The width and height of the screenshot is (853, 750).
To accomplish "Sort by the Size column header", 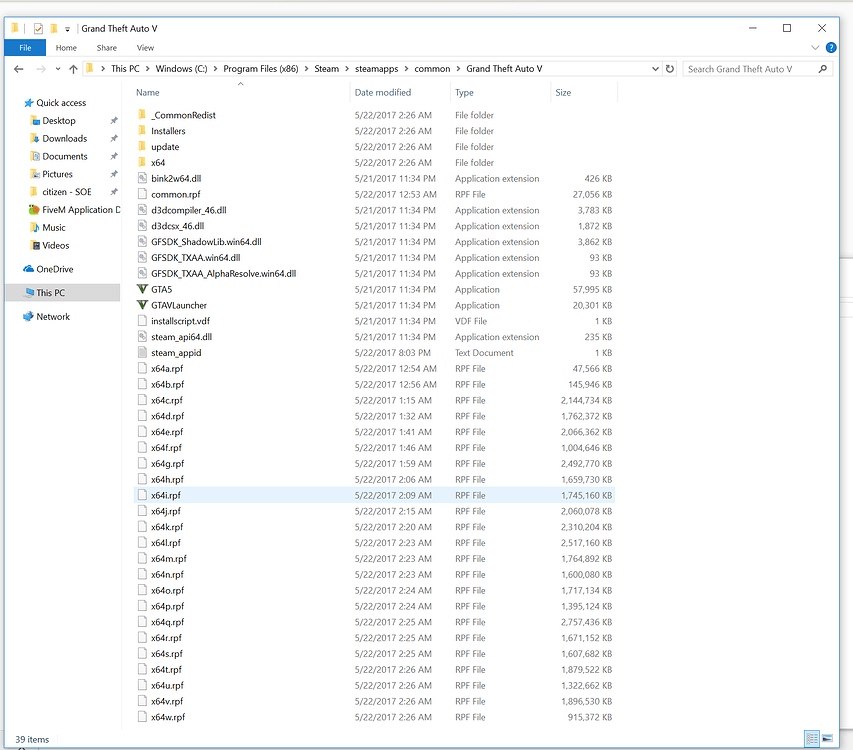I will [563, 92].
